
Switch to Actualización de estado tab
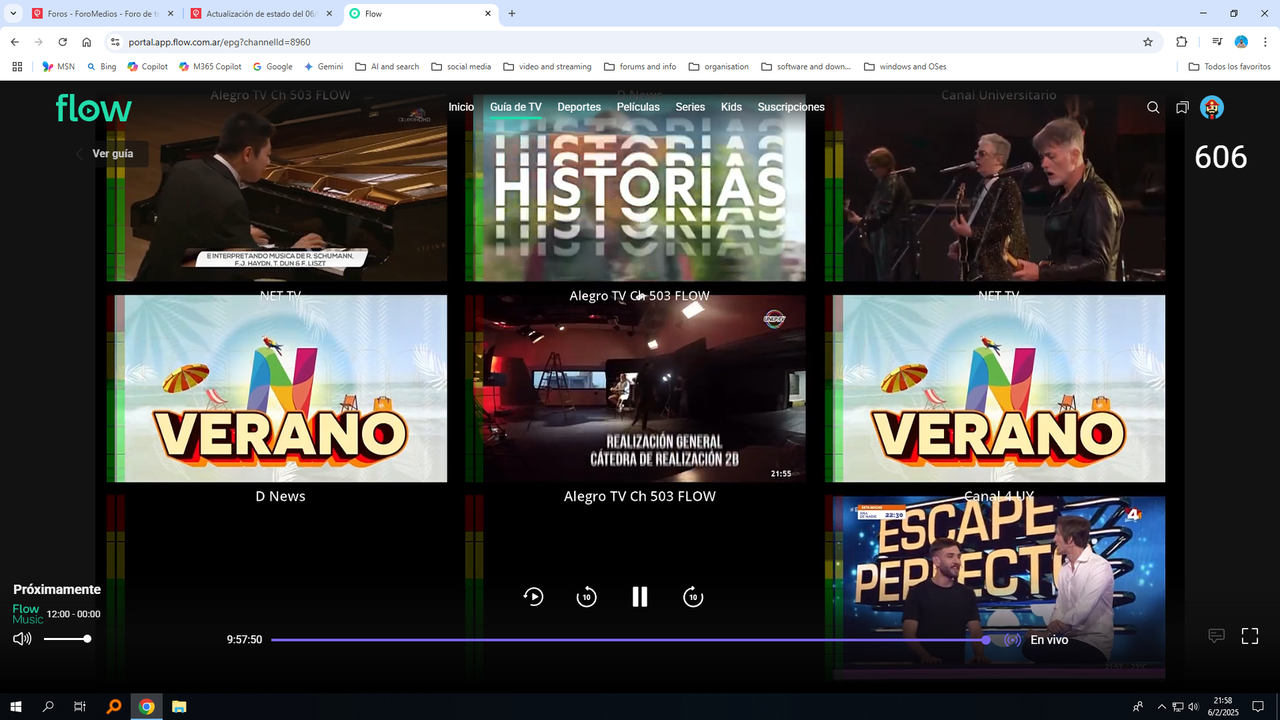(260, 14)
